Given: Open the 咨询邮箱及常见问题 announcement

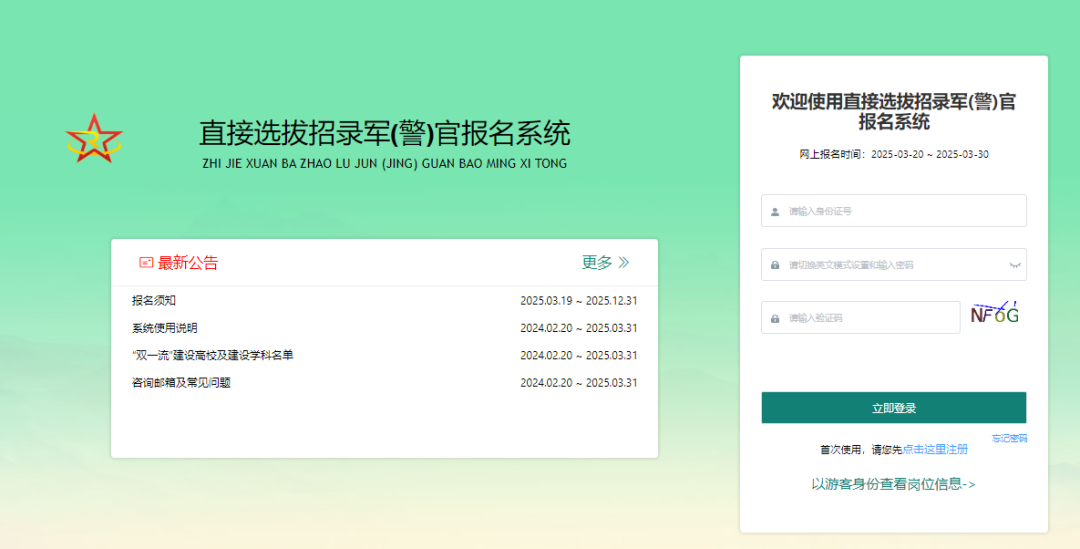Looking at the screenshot, I should [181, 383].
